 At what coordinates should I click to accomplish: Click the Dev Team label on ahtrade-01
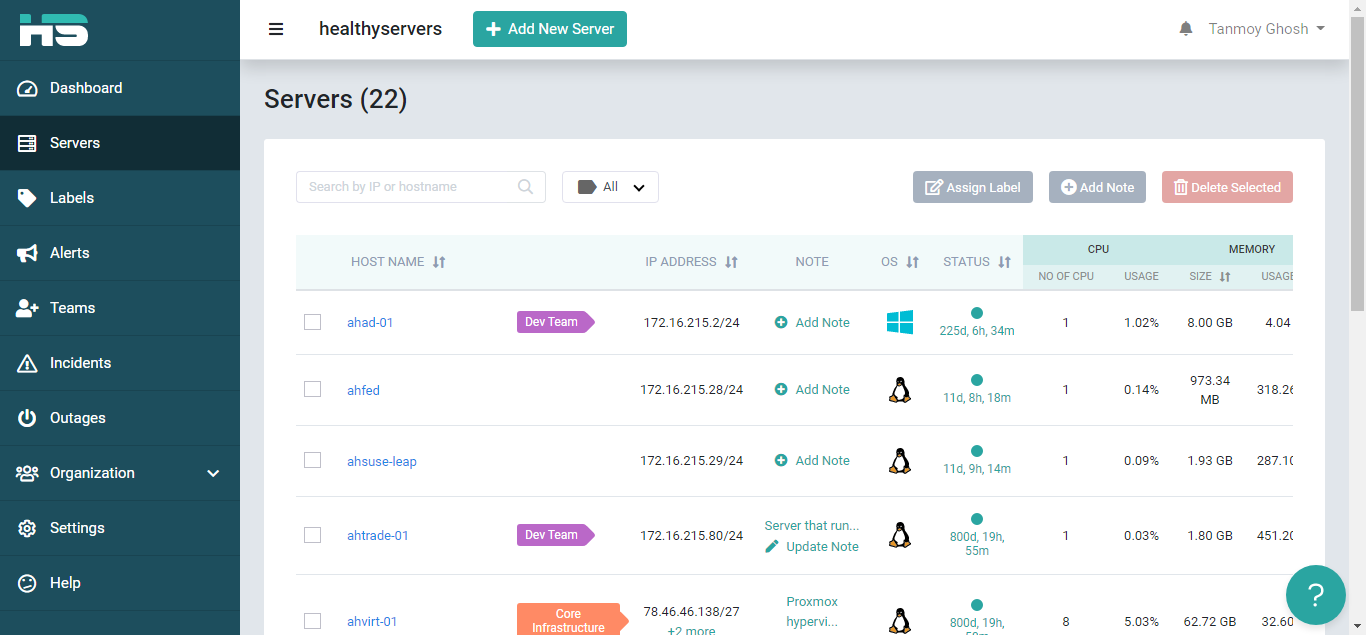tap(555, 535)
